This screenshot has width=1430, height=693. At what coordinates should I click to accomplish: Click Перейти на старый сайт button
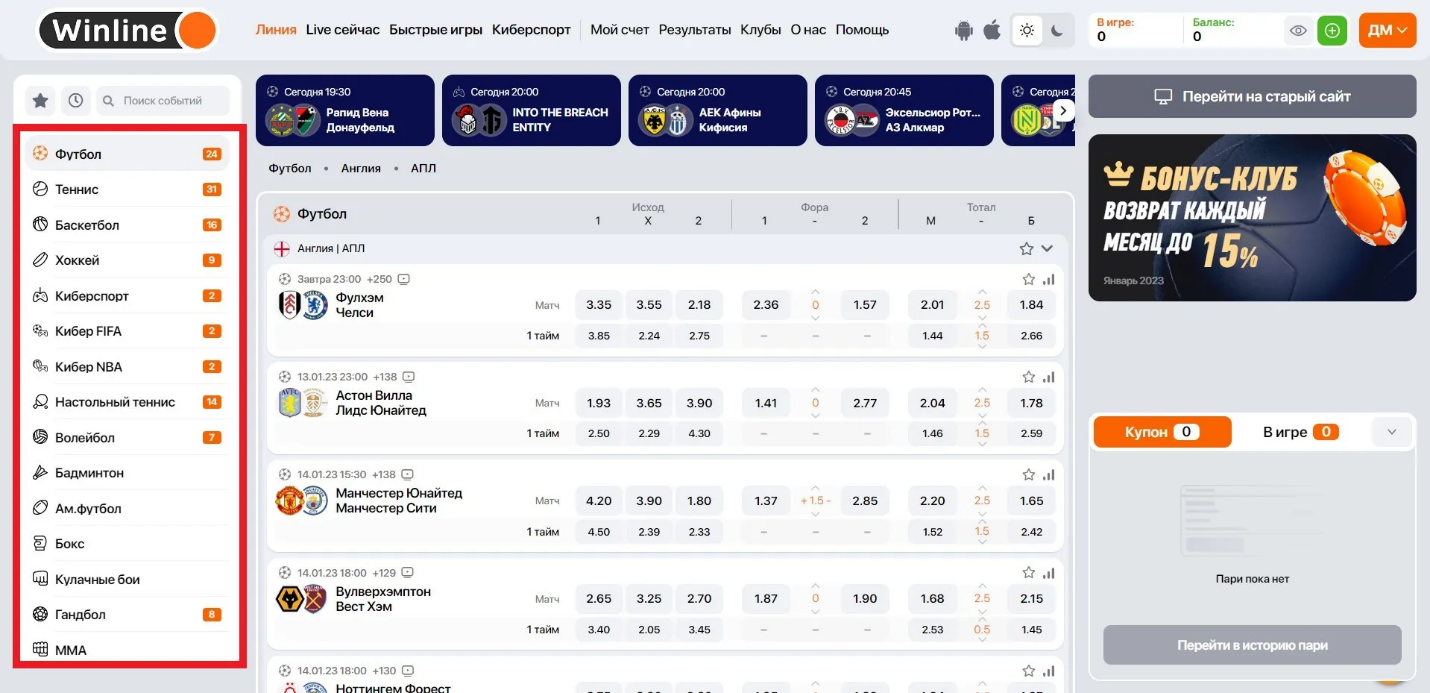click(x=1252, y=97)
